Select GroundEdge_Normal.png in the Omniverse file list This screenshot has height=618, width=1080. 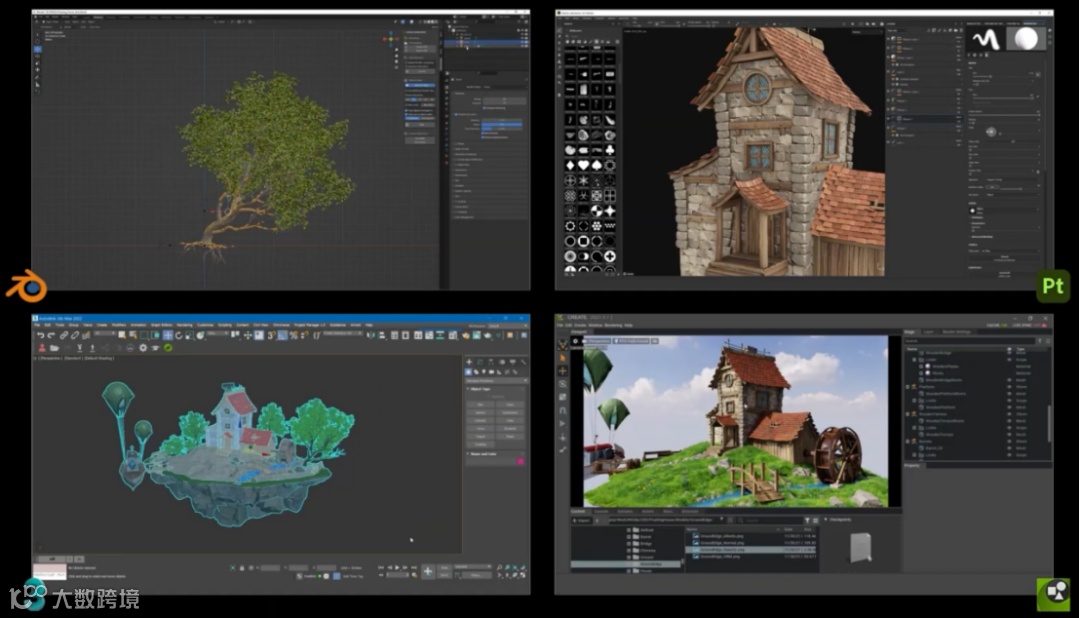coord(751,543)
